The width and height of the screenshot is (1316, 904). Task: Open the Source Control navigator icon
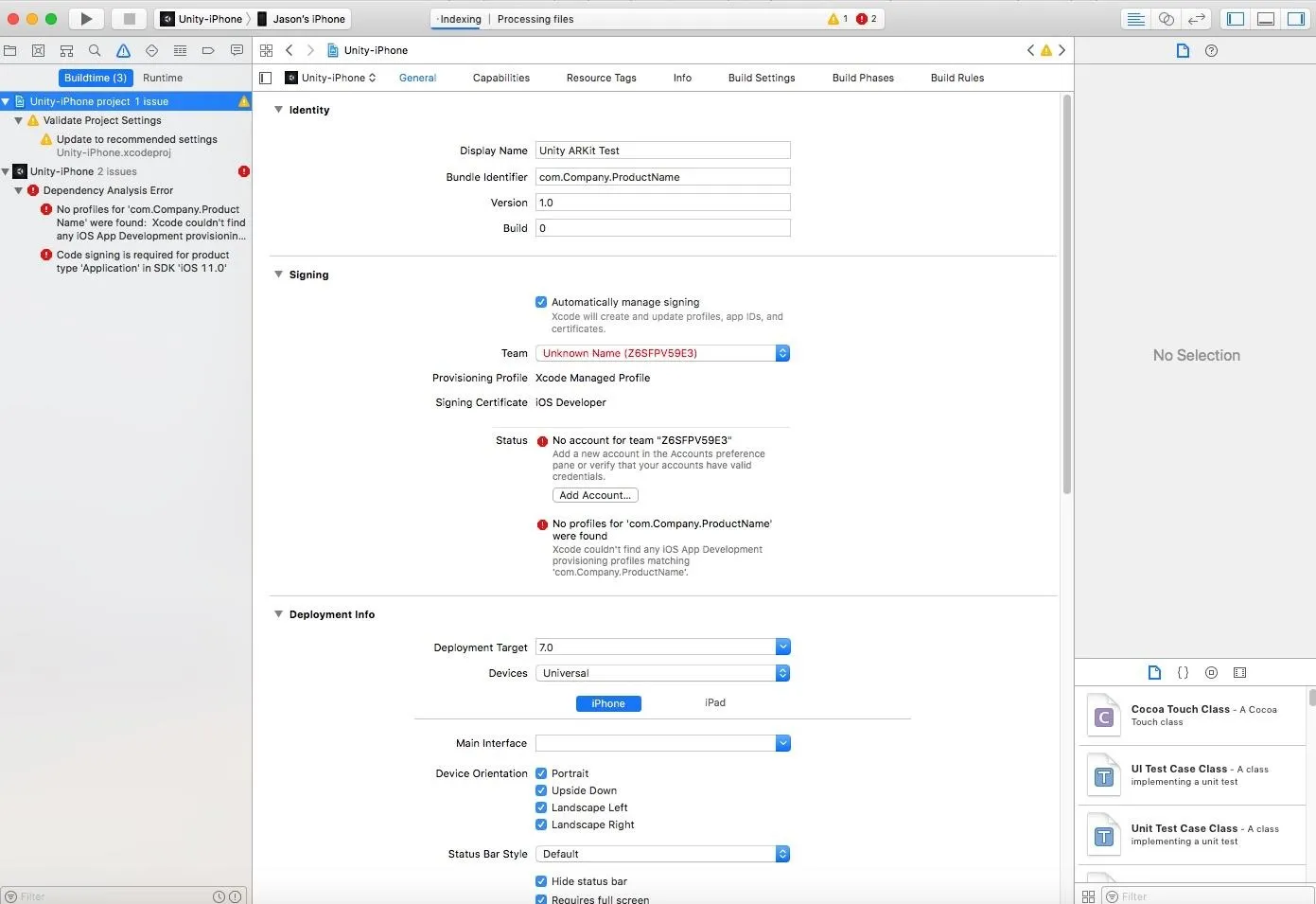(x=39, y=50)
